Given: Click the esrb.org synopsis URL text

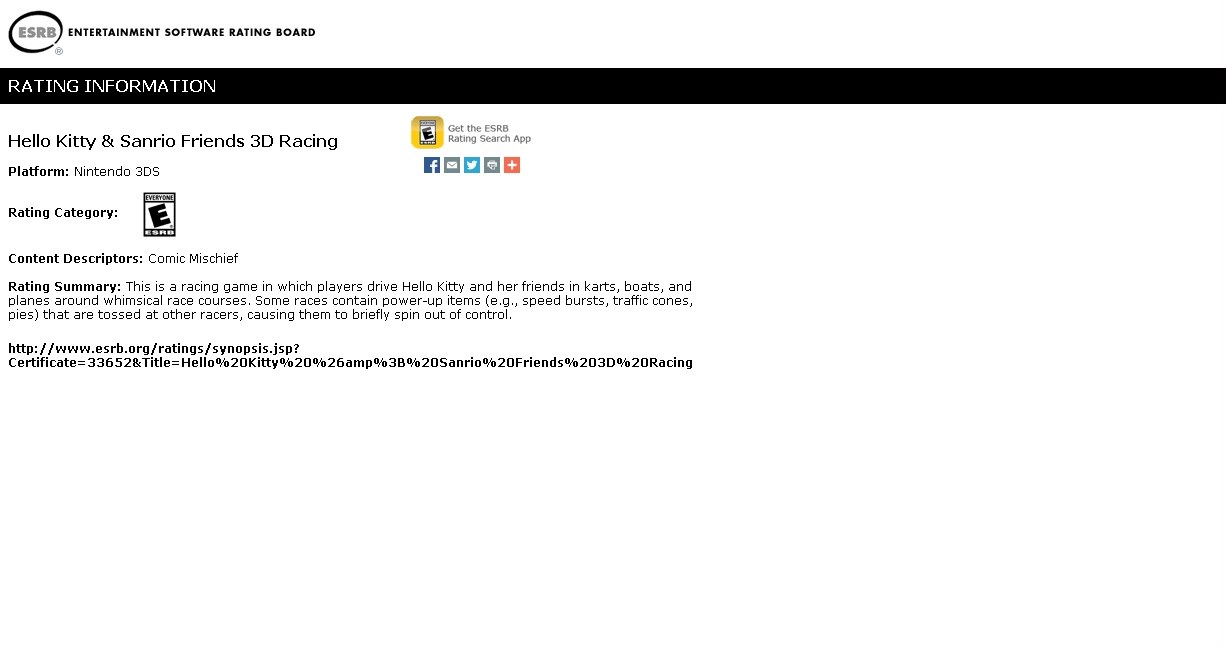Looking at the screenshot, I should (x=350, y=356).
